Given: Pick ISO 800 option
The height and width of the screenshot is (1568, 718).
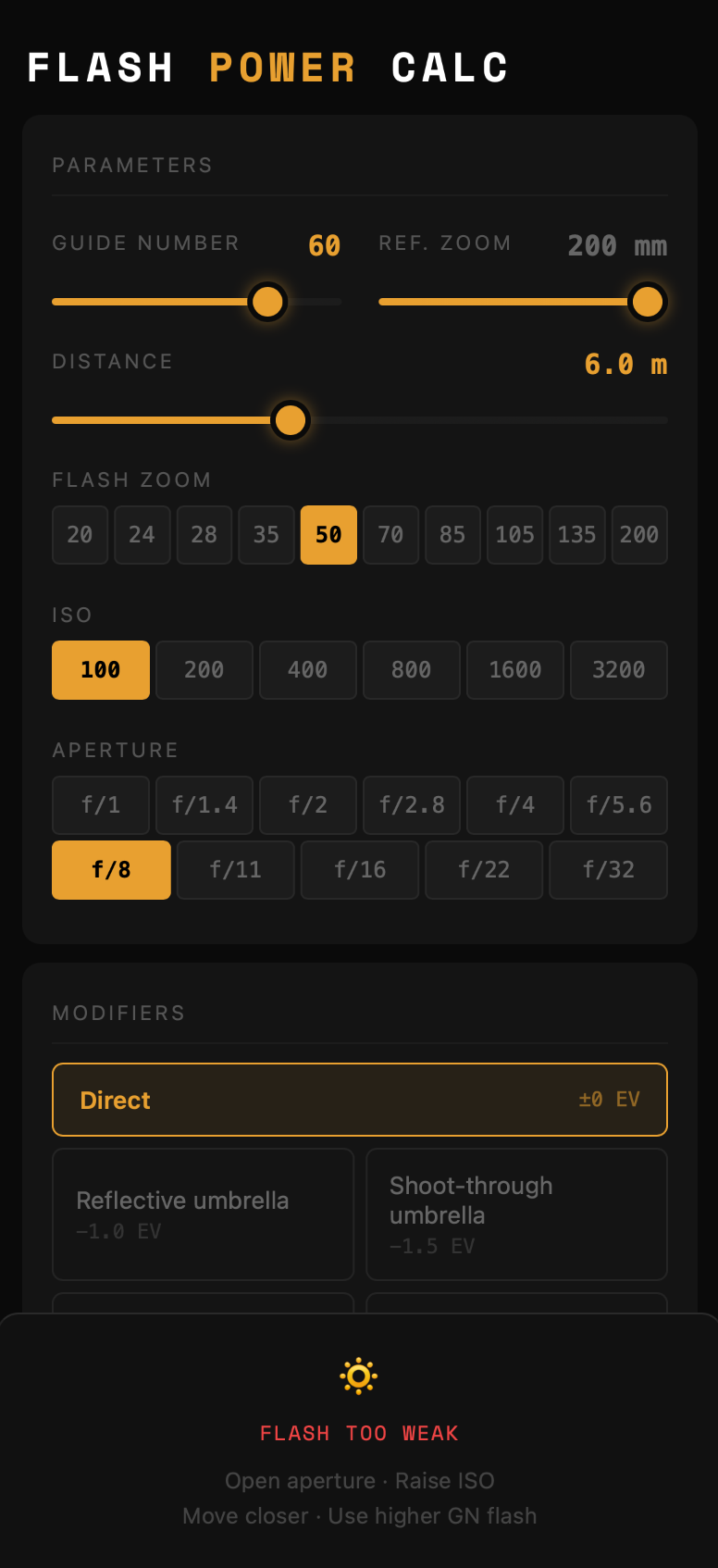Looking at the screenshot, I should pyautogui.click(x=411, y=670).
